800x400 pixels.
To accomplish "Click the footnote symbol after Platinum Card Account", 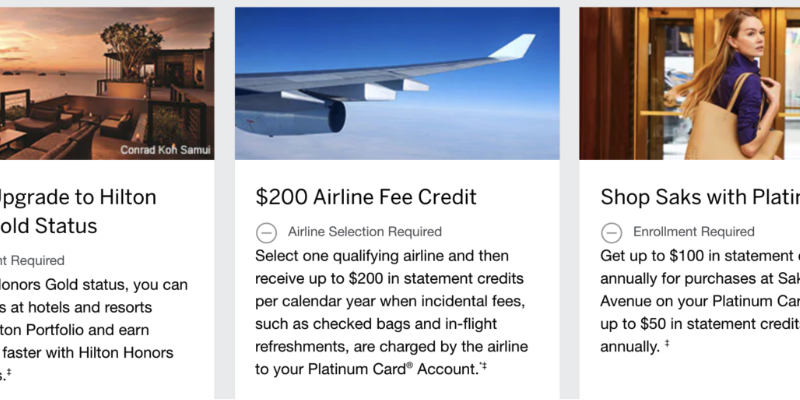I will pyautogui.click(x=483, y=366).
